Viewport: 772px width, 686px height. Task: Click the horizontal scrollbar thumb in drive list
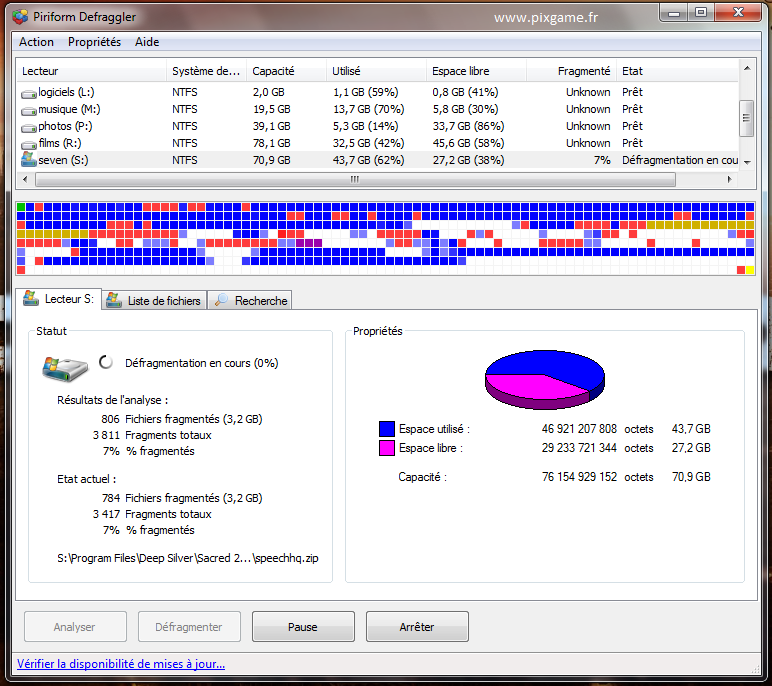click(355, 180)
